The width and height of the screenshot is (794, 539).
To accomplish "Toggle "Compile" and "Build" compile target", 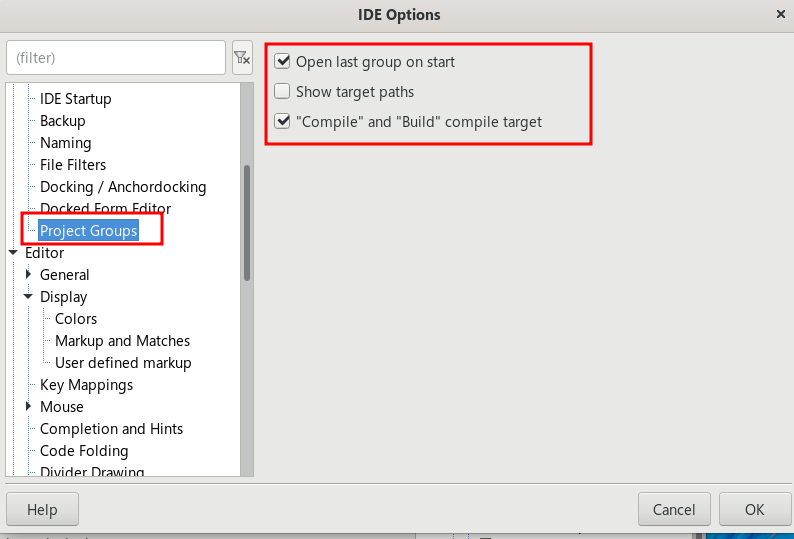I will 283,122.
